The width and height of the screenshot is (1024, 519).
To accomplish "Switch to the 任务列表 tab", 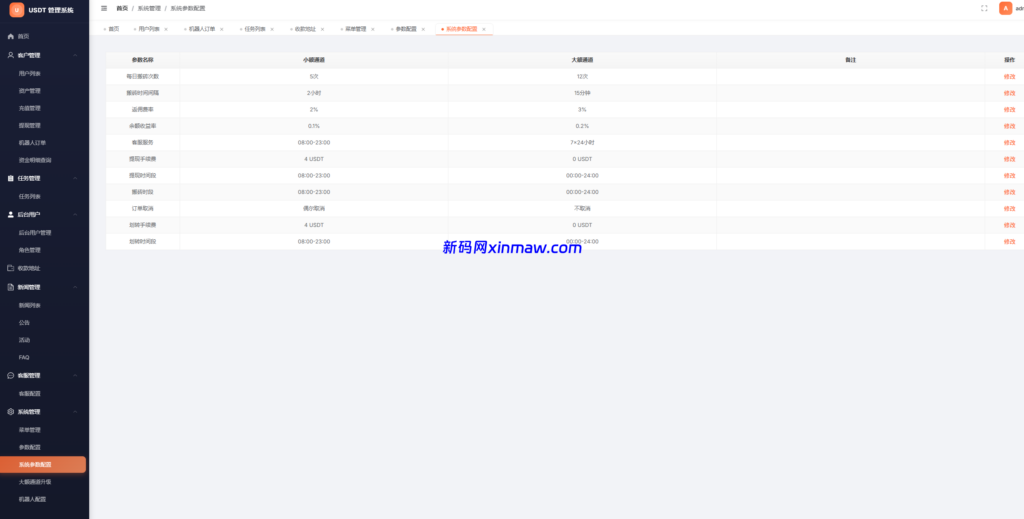I will click(255, 29).
